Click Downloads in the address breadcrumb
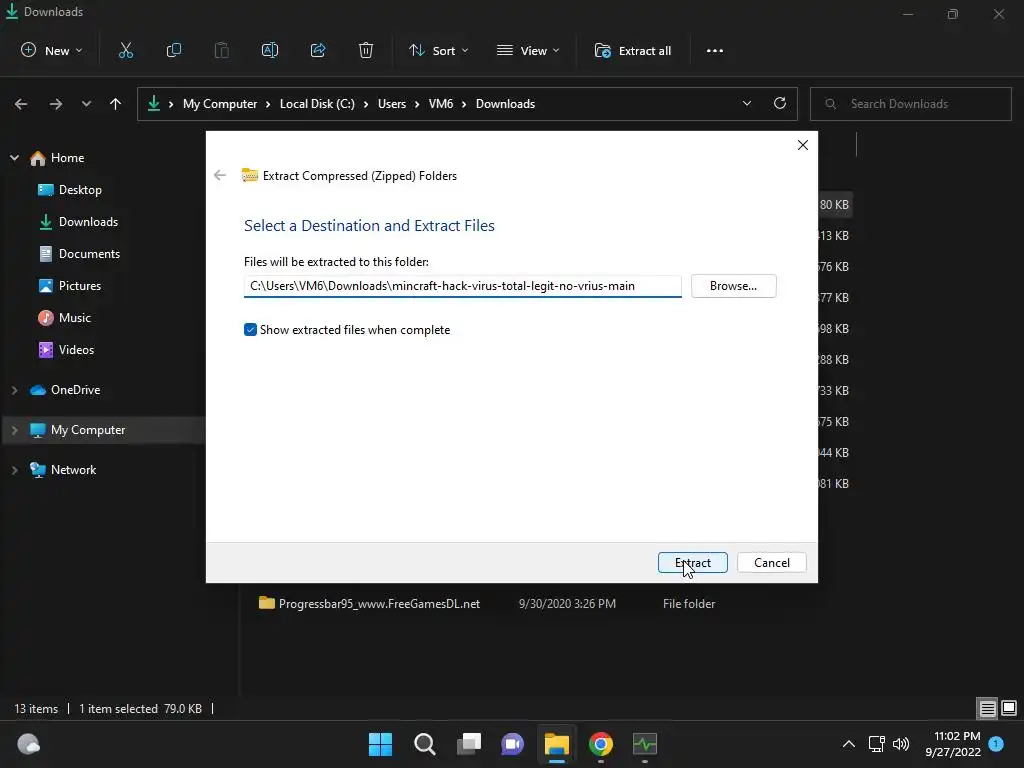 click(505, 104)
